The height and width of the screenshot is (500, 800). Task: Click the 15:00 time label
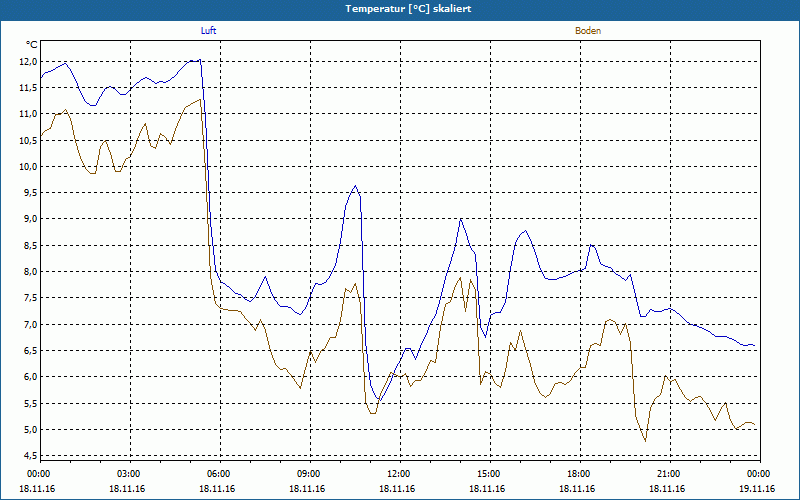pos(488,474)
